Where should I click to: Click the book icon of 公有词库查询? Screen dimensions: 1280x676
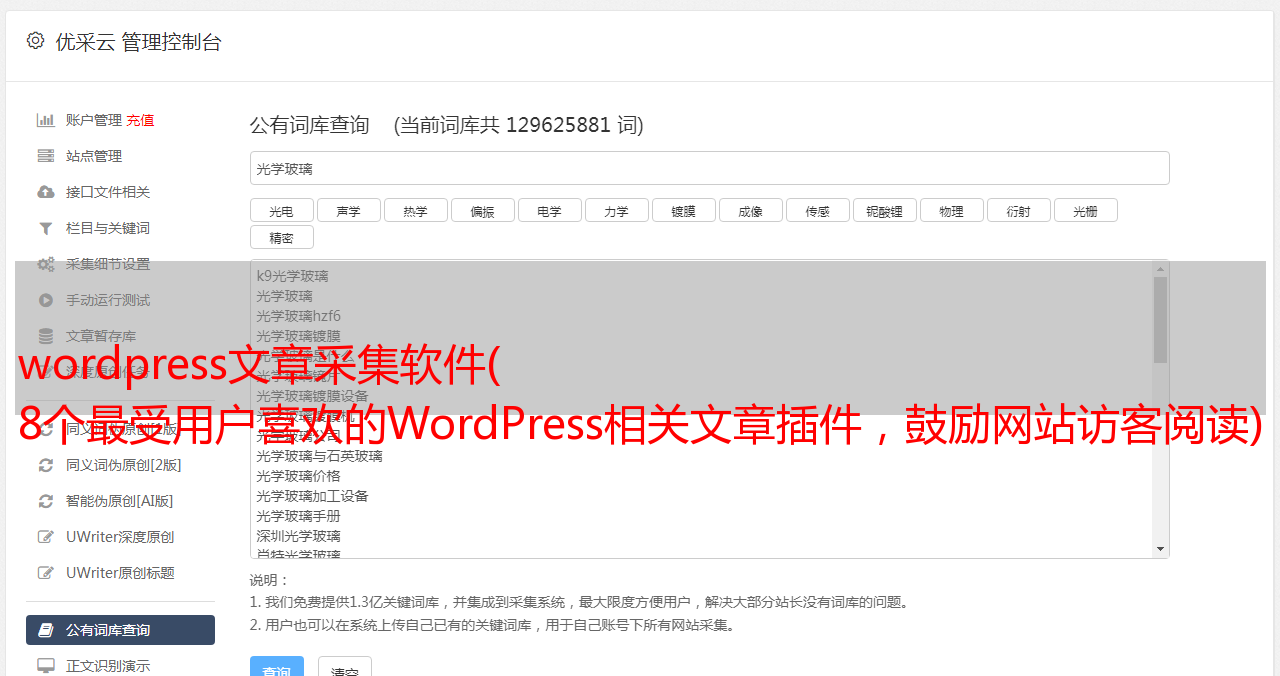[46, 630]
